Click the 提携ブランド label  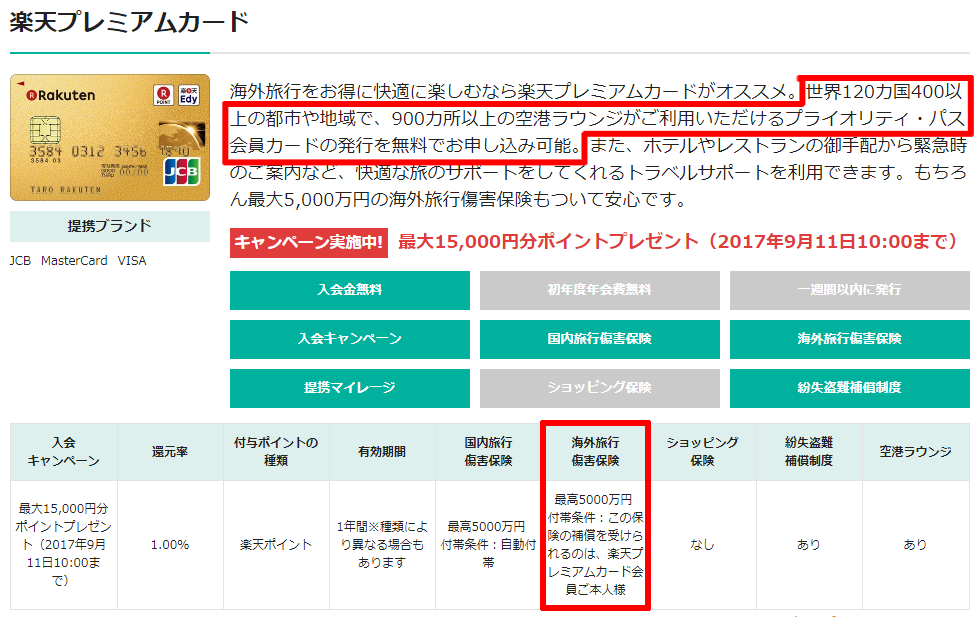[110, 226]
